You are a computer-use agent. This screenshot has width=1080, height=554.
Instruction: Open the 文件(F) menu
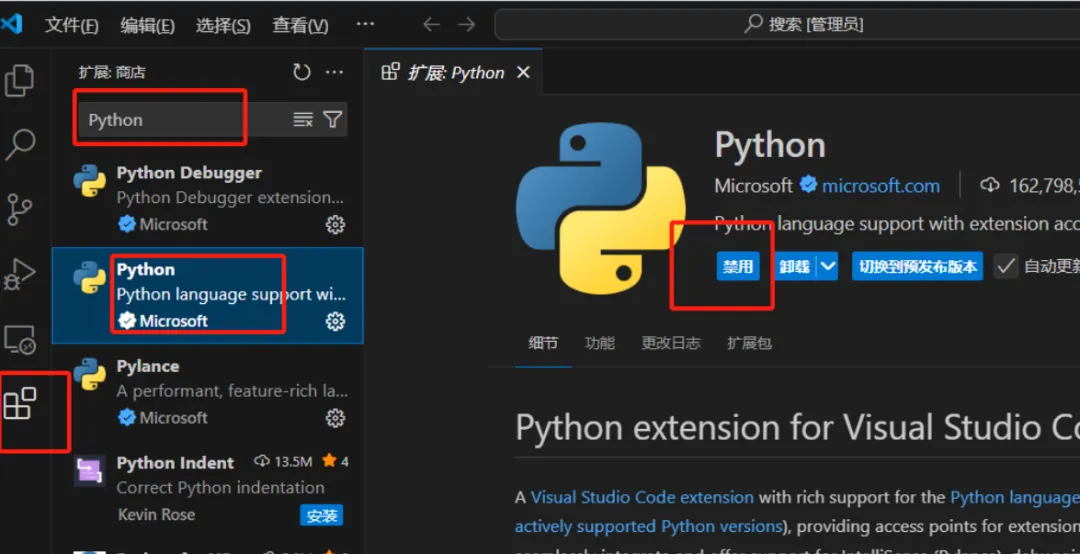(71, 25)
